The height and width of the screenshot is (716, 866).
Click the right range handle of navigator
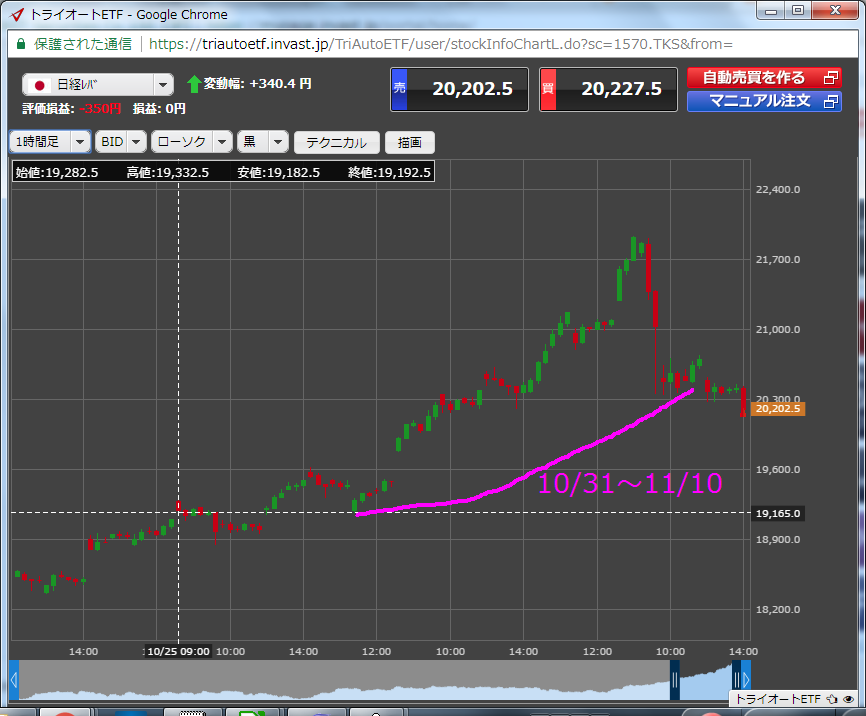736,680
